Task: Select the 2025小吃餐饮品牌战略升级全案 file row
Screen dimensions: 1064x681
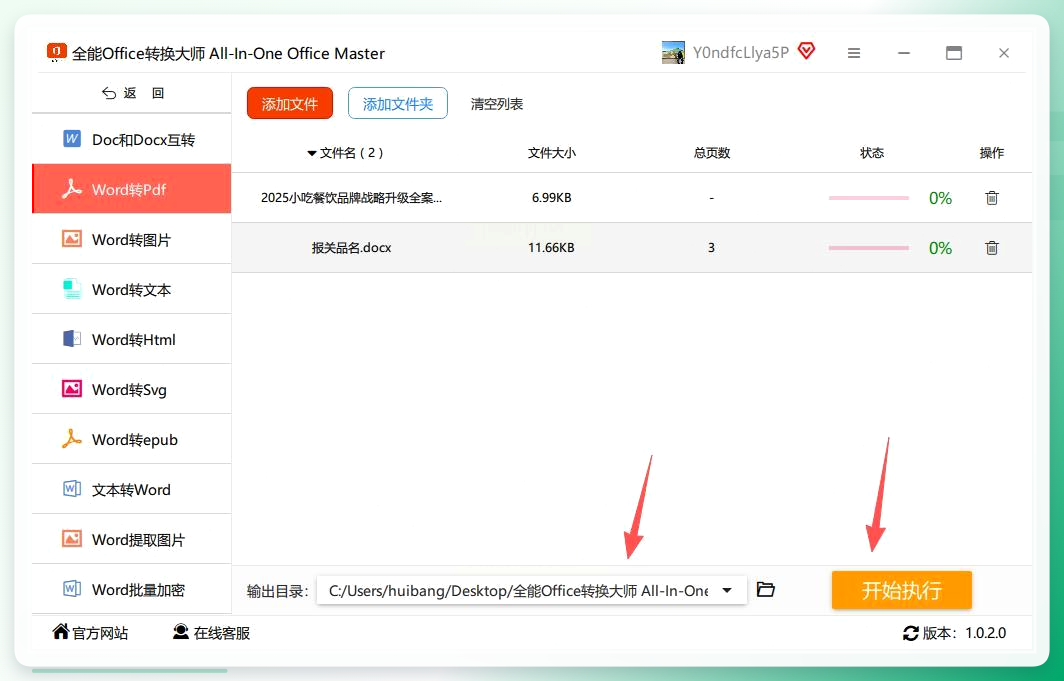Action: pos(632,197)
